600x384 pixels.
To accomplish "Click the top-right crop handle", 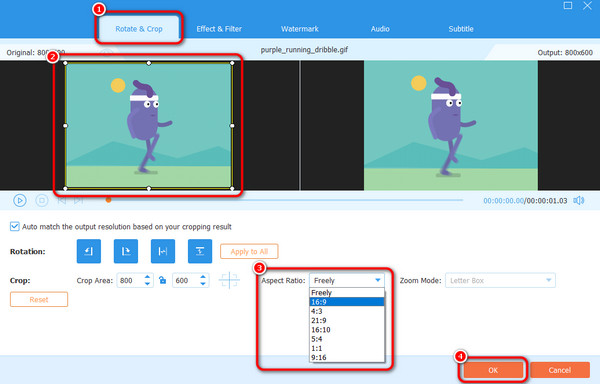I will point(232,63).
